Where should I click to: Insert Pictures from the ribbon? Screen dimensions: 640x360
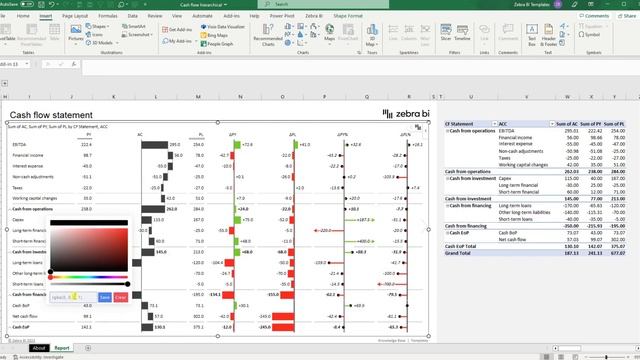[76, 34]
